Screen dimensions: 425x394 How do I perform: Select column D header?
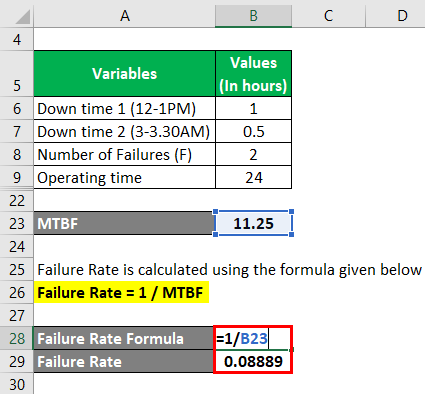(x=396, y=16)
